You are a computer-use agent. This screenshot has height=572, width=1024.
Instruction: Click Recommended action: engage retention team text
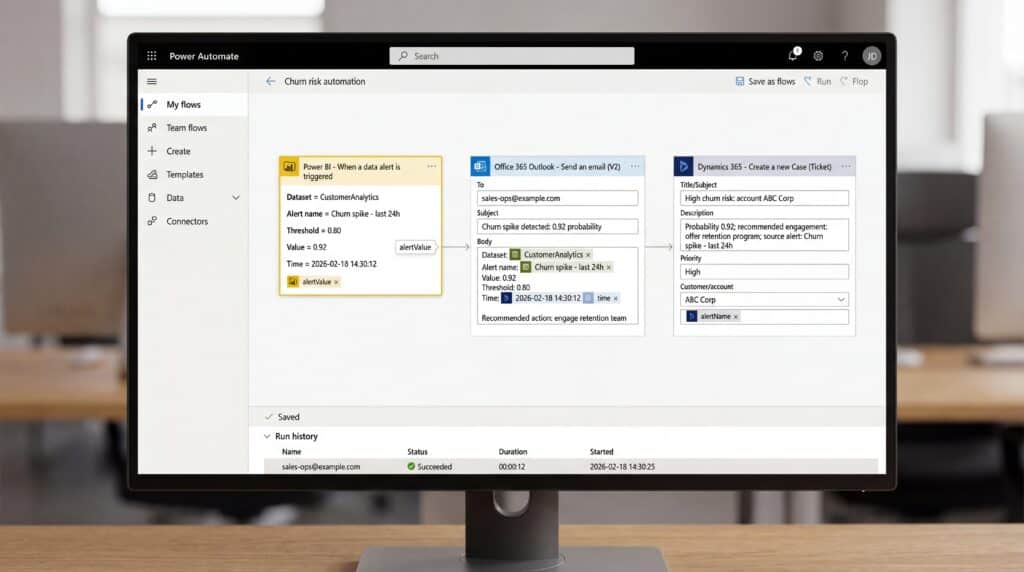coord(554,318)
